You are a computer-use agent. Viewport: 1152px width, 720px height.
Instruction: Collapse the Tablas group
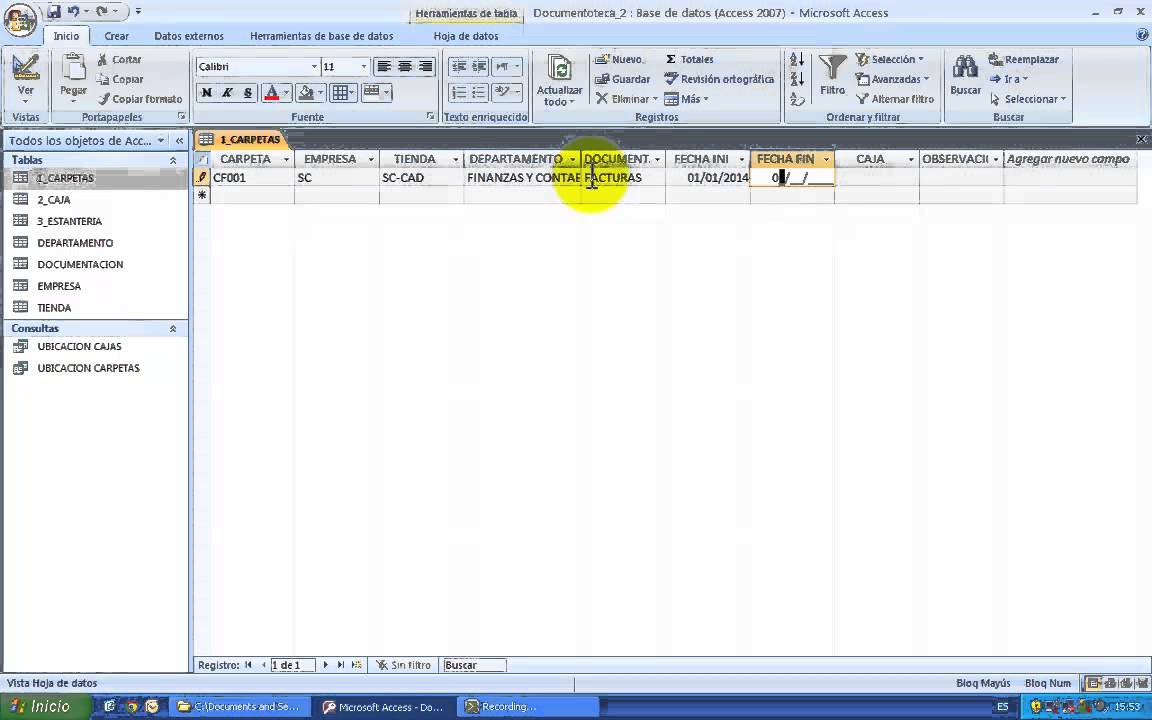coord(173,160)
